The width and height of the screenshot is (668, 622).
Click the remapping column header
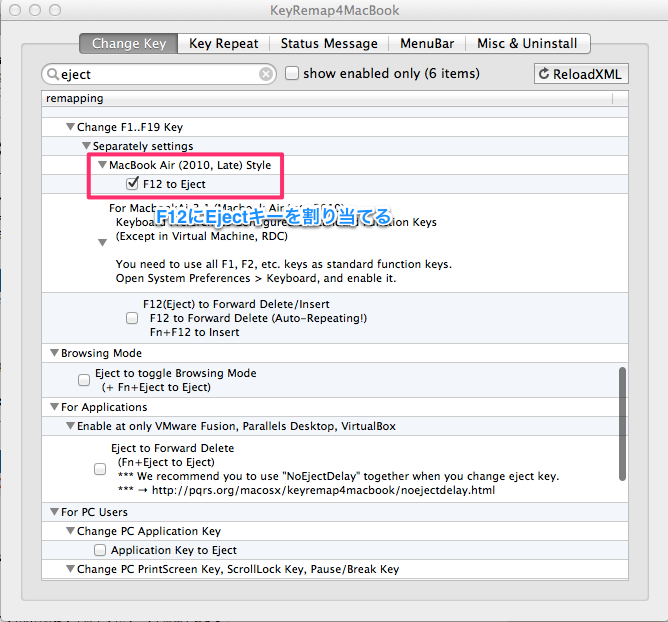[x=327, y=98]
